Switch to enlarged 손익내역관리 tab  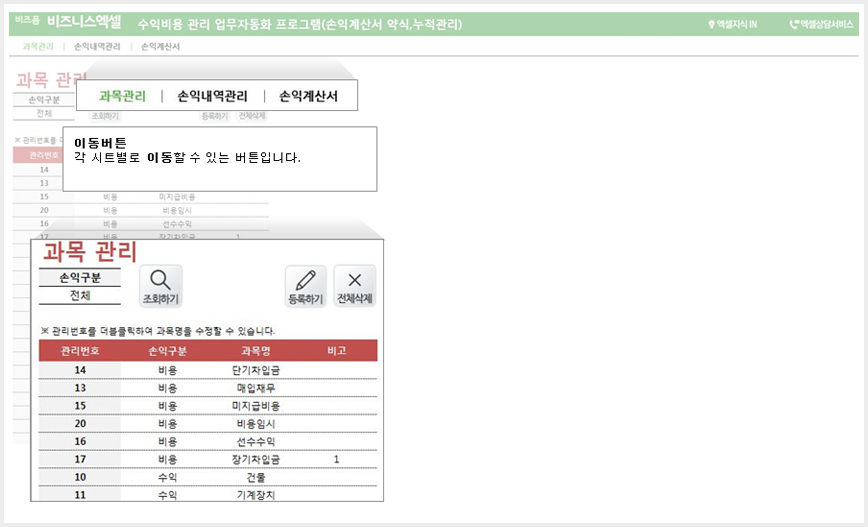(212, 96)
